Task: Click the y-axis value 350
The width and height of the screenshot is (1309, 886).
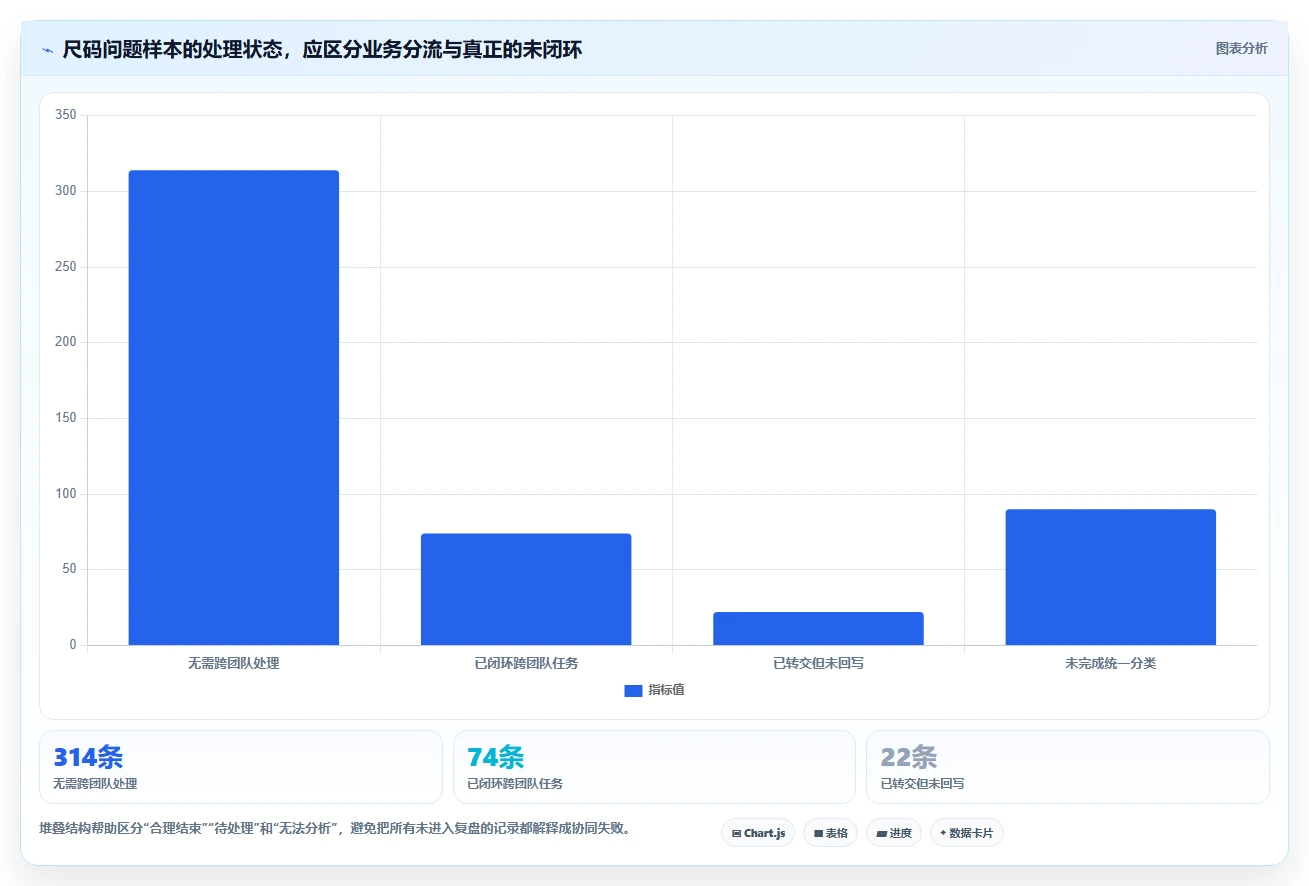Action: tap(66, 115)
